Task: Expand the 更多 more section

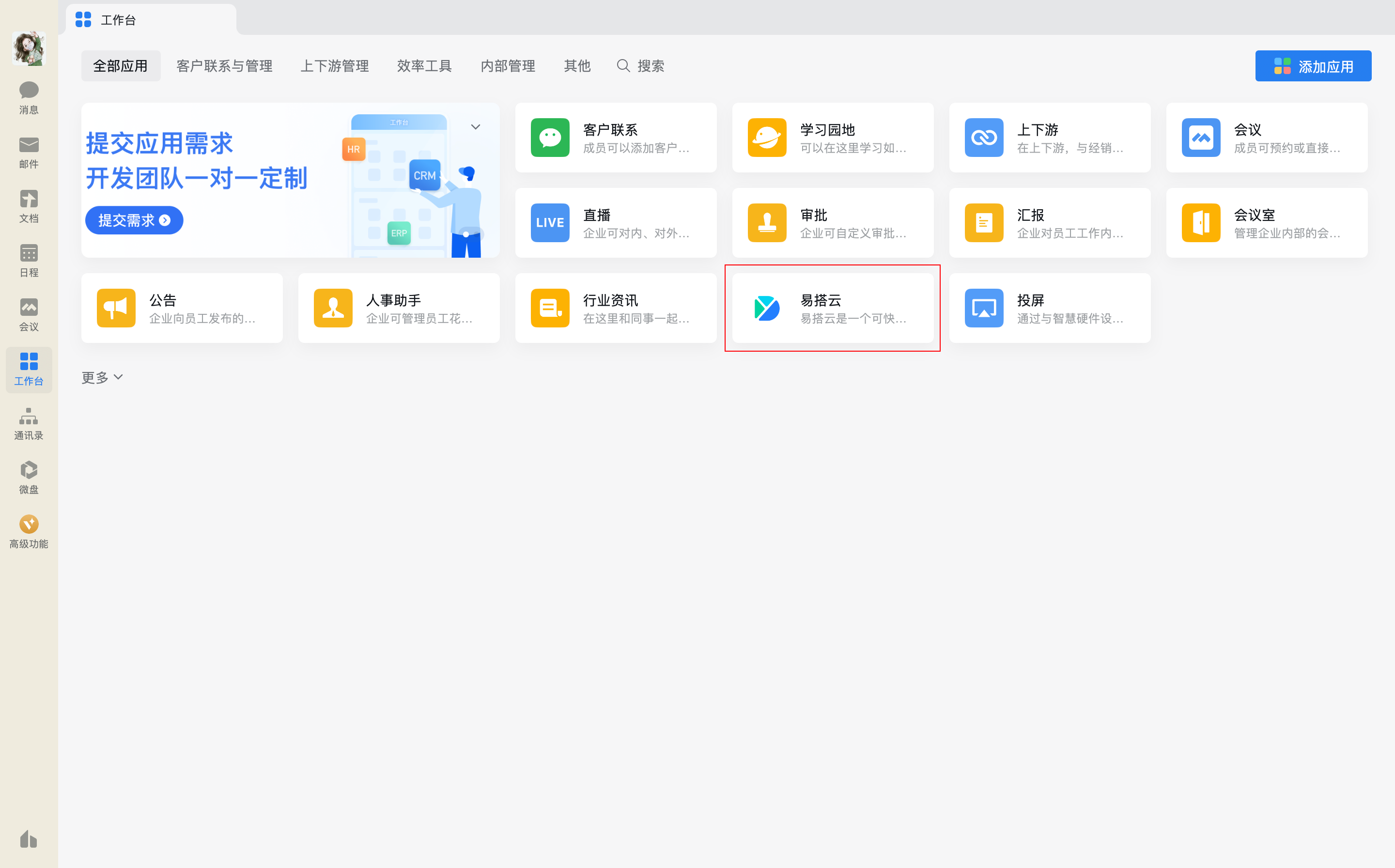Action: (102, 377)
